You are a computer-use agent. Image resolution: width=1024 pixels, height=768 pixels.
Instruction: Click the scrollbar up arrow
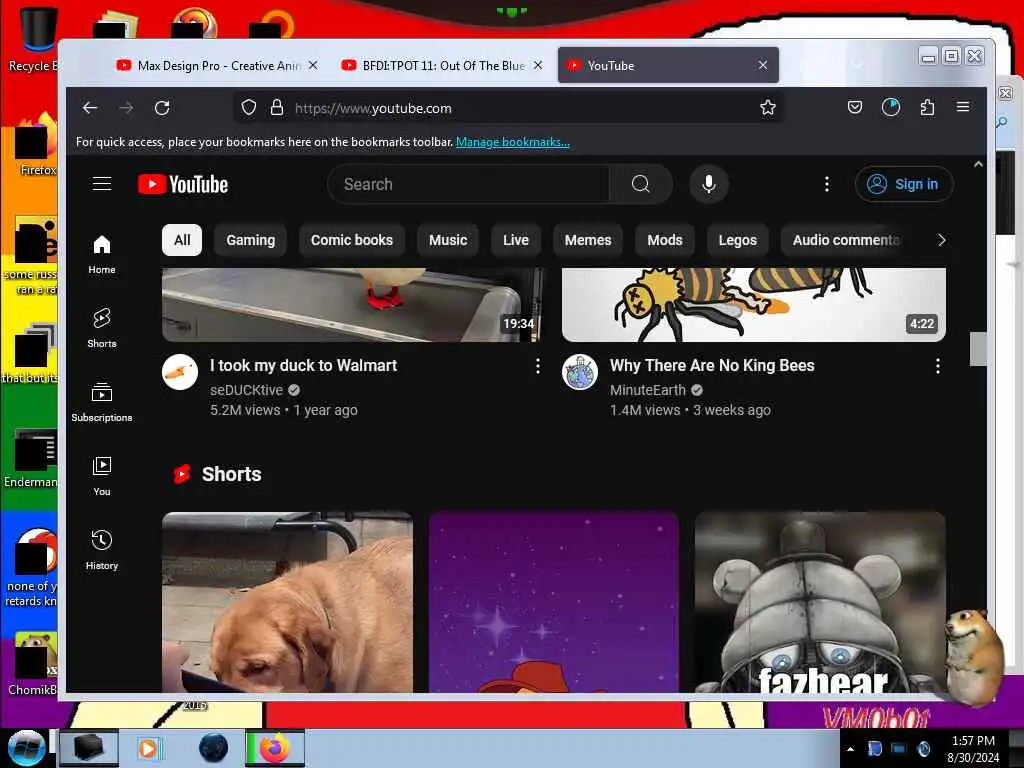978,165
